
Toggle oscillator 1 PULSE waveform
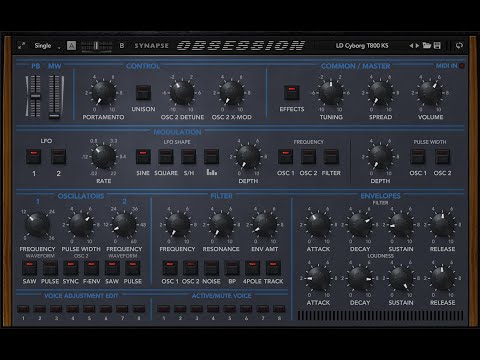pos(50,268)
